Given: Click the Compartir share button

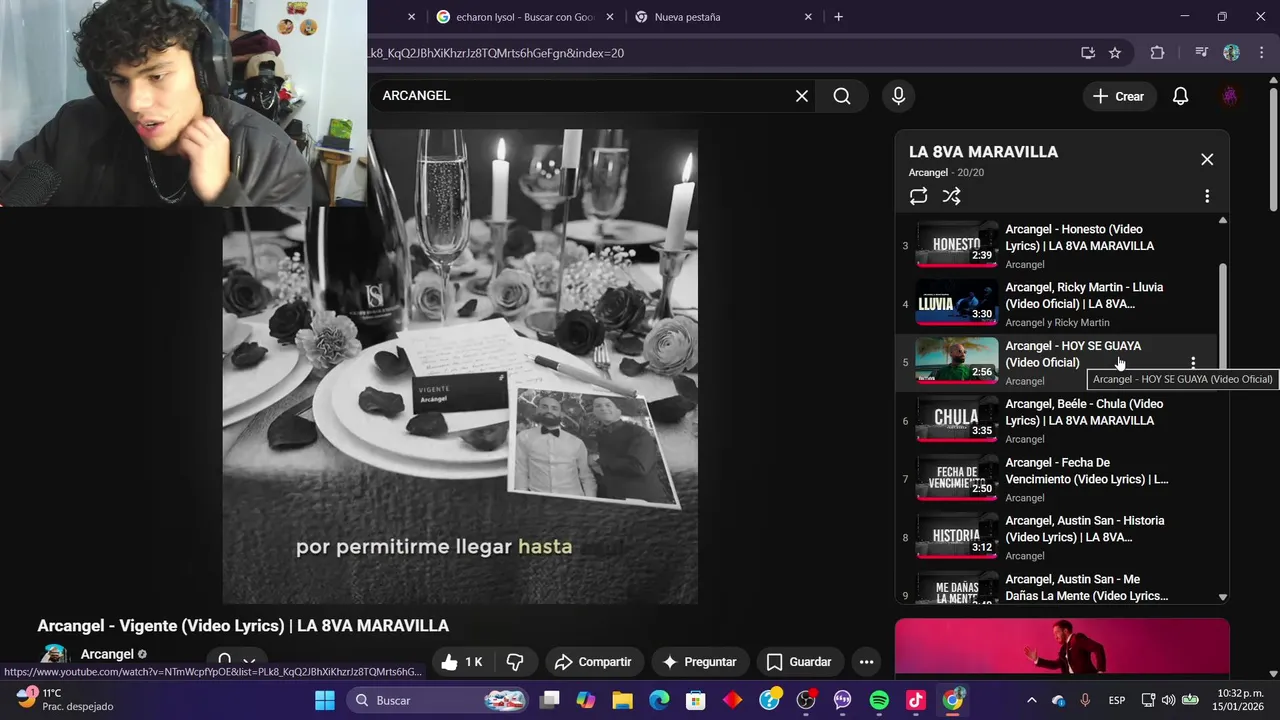Looking at the screenshot, I should (593, 662).
